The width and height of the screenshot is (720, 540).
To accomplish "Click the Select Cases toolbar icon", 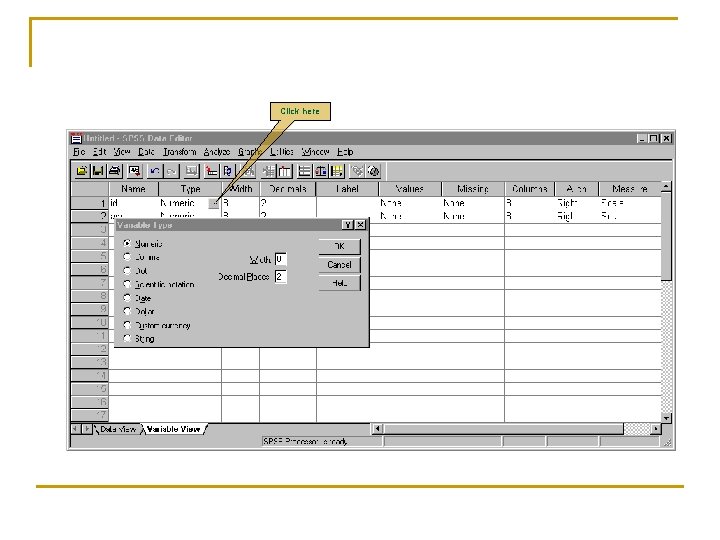I will (337, 171).
